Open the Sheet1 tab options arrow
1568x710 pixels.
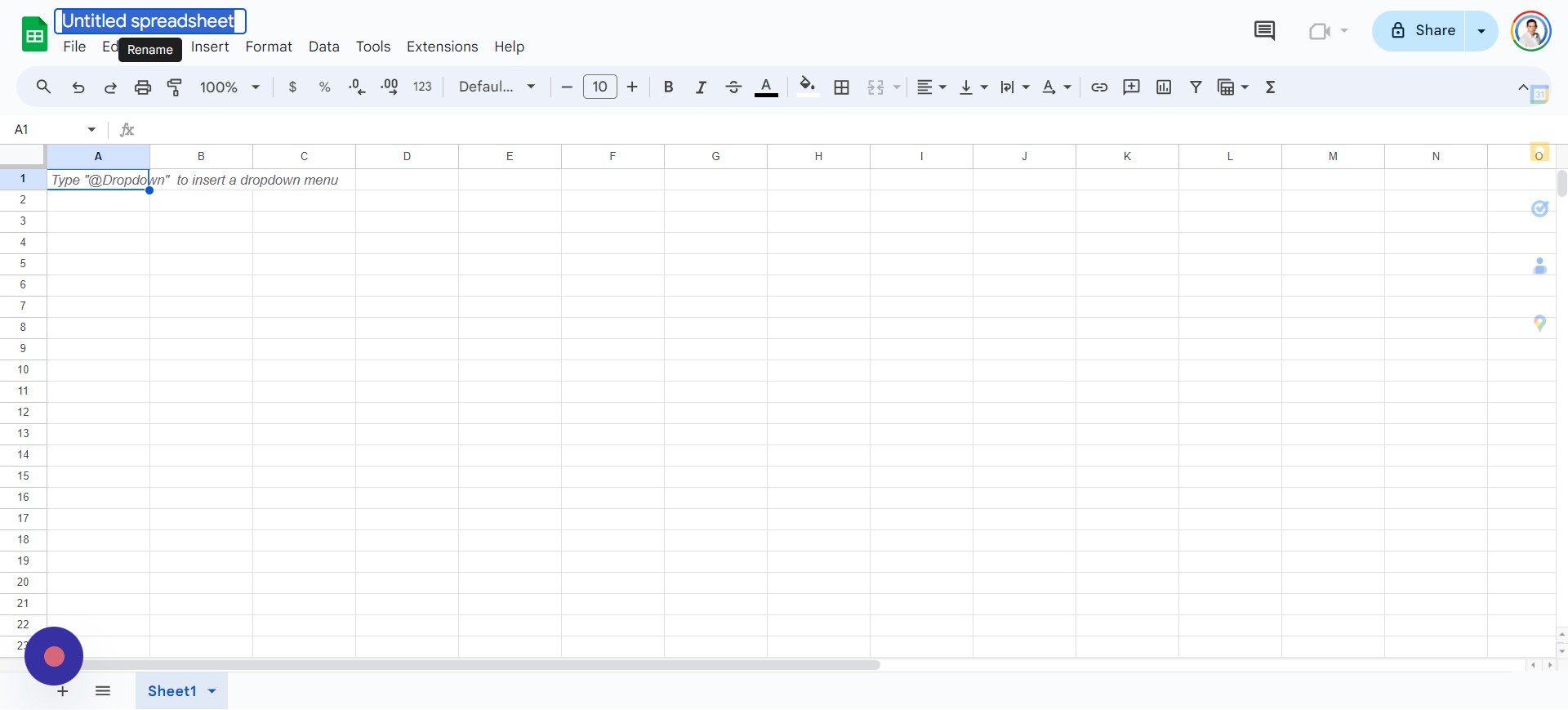pos(212,691)
